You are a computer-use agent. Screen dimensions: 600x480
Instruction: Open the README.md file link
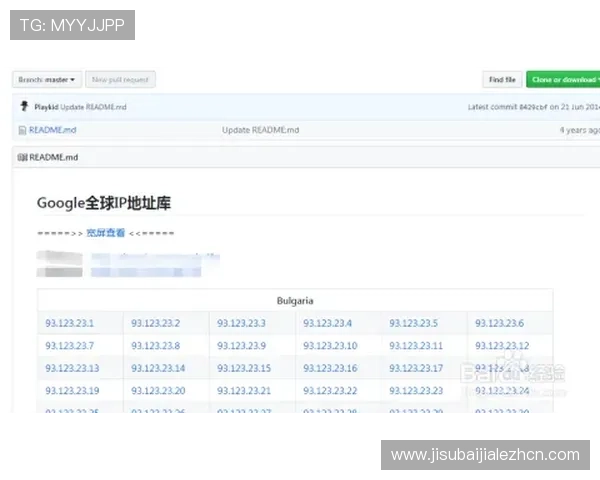53,130
